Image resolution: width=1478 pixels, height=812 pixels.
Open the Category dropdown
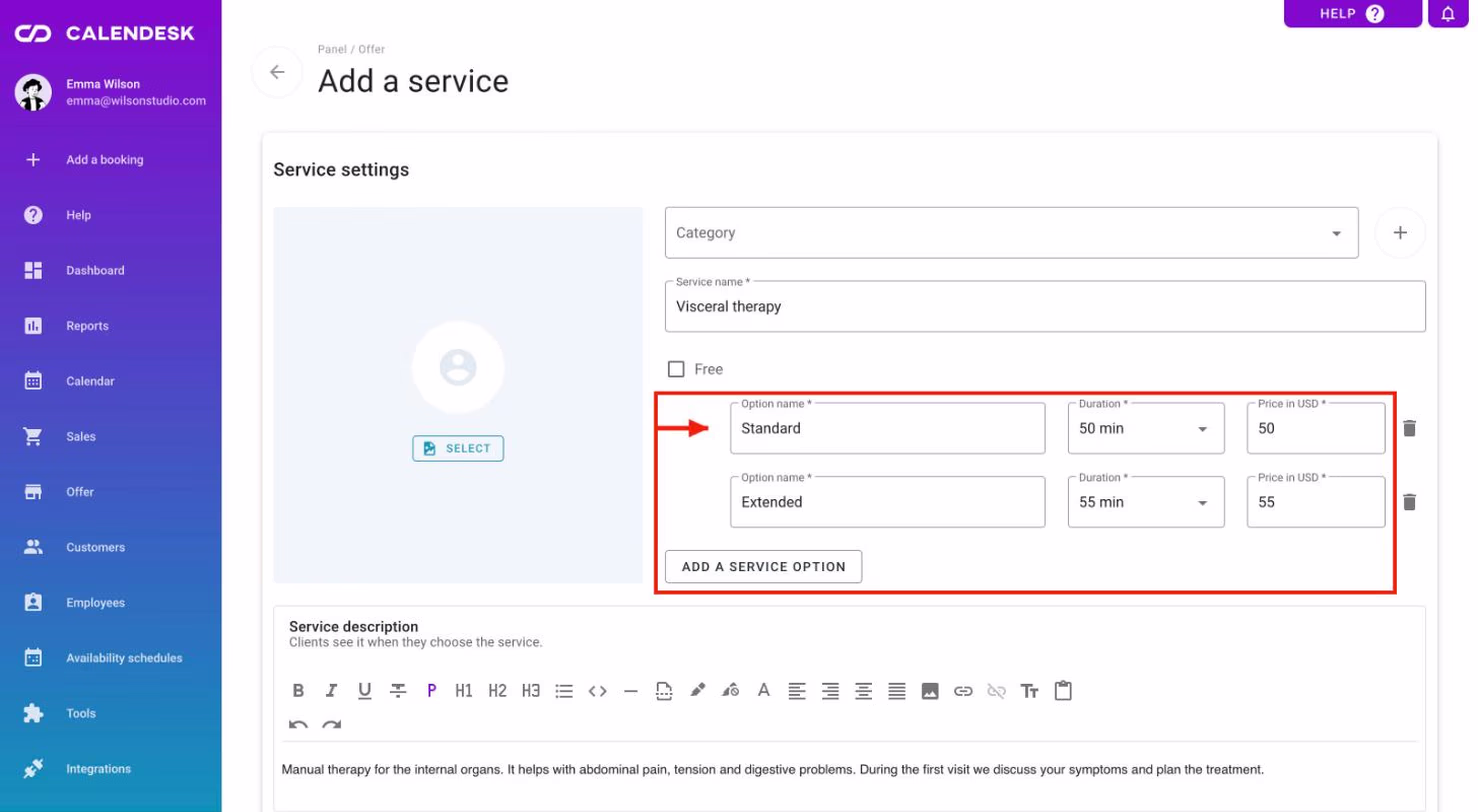tap(1011, 233)
